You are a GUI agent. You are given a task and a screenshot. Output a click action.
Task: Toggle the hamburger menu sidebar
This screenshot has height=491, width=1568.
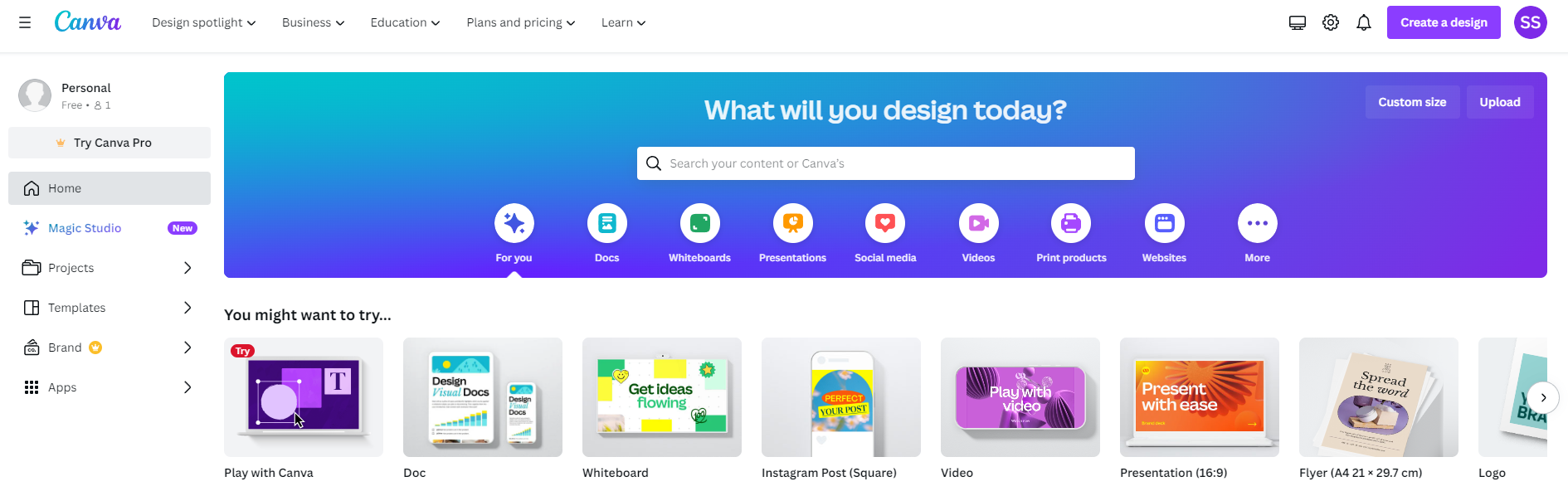[x=25, y=22]
